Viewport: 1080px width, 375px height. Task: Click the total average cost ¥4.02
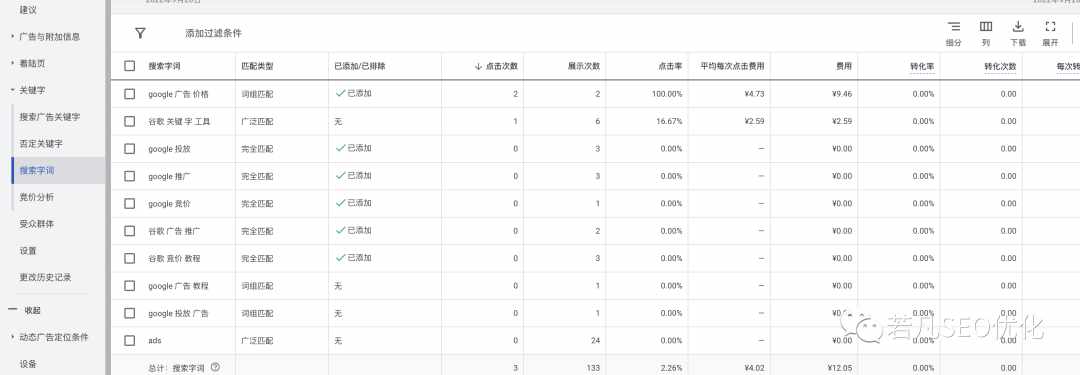tap(754, 368)
